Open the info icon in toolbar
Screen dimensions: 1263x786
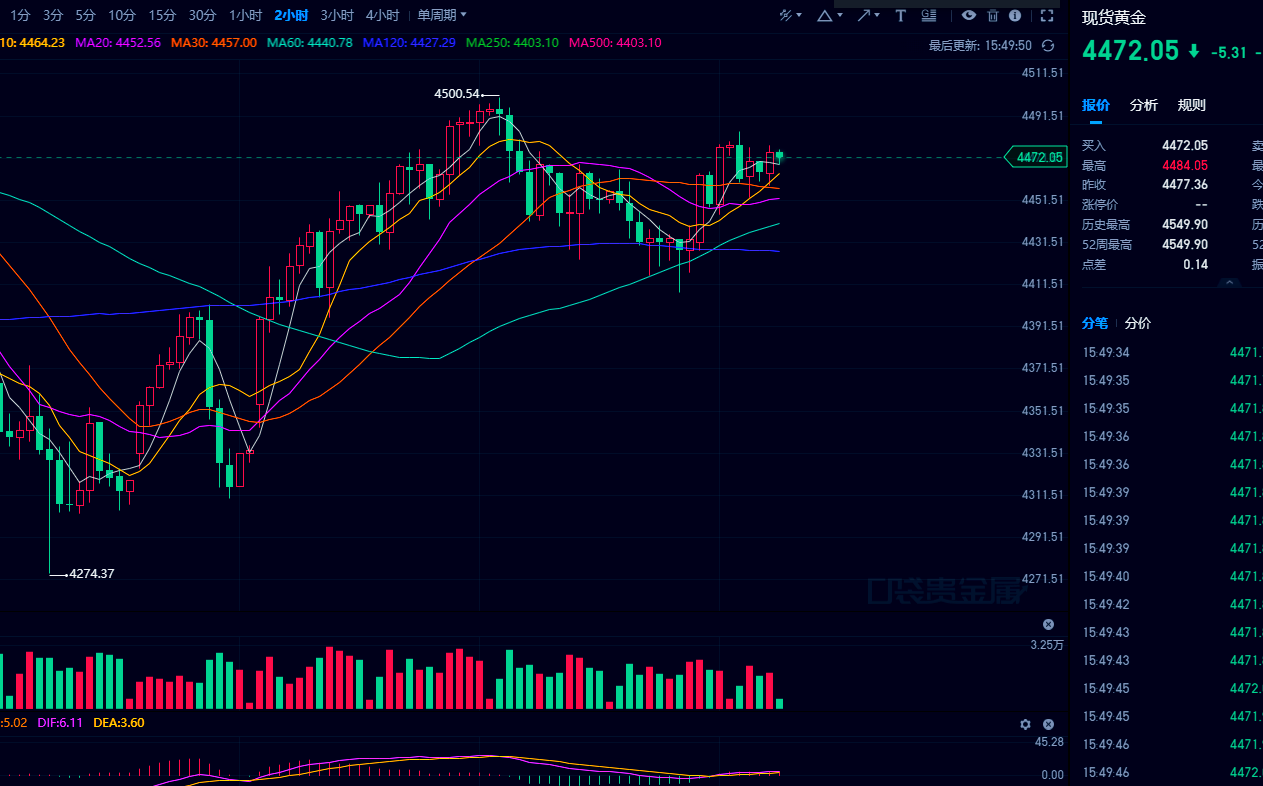point(1015,15)
